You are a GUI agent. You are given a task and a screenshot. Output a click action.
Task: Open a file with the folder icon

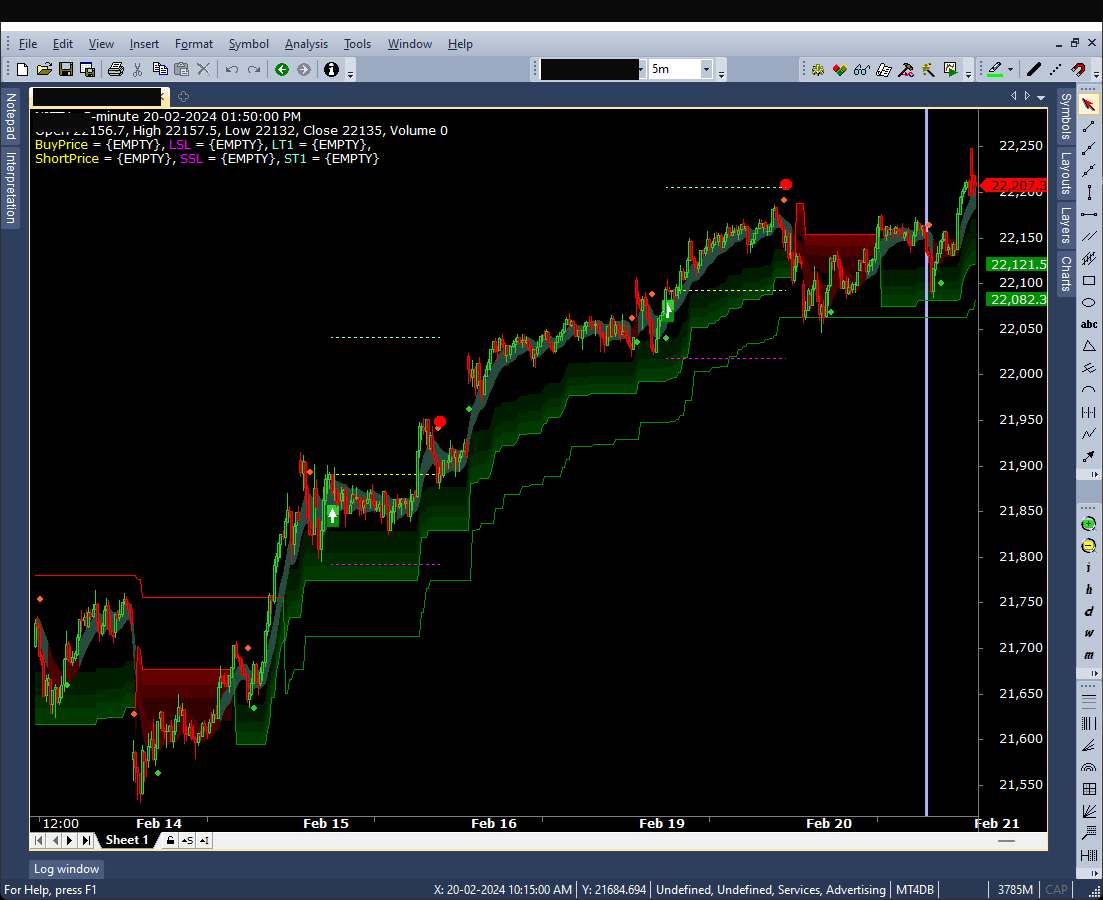44,69
